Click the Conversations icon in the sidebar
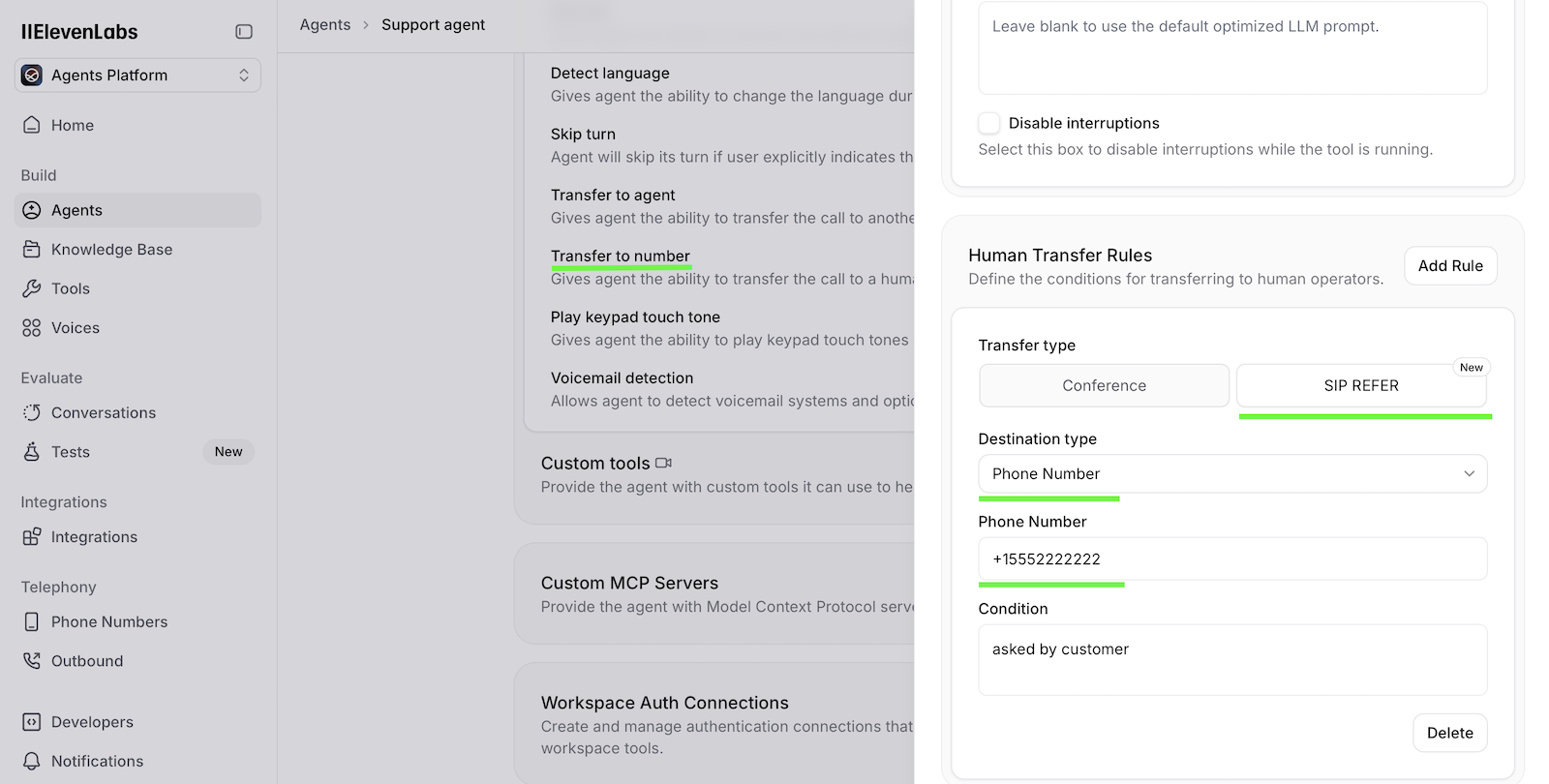1549x784 pixels. click(32, 413)
